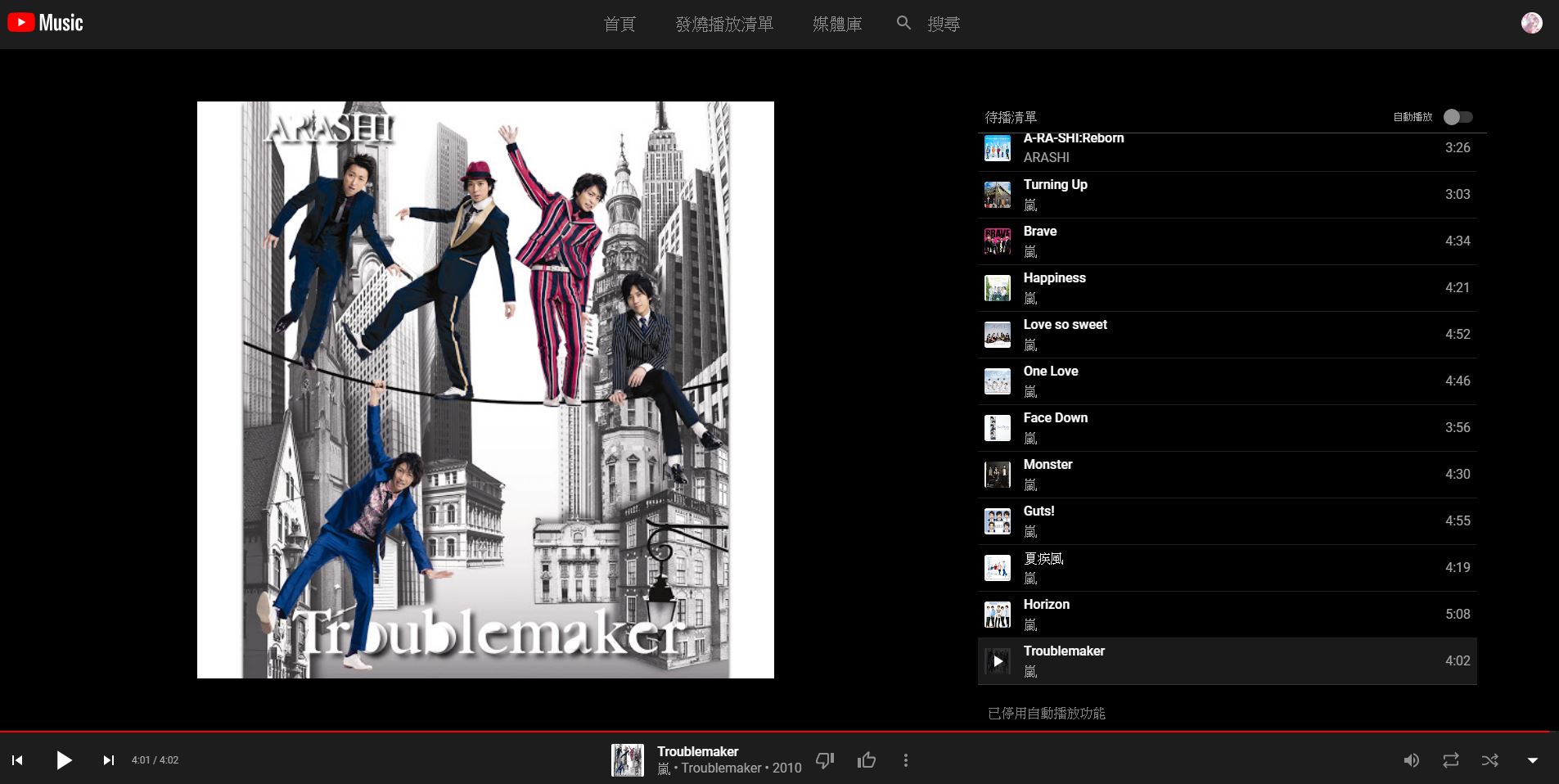Play Guts! from the queue
The width and height of the screenshot is (1559, 784).
coord(1228,521)
